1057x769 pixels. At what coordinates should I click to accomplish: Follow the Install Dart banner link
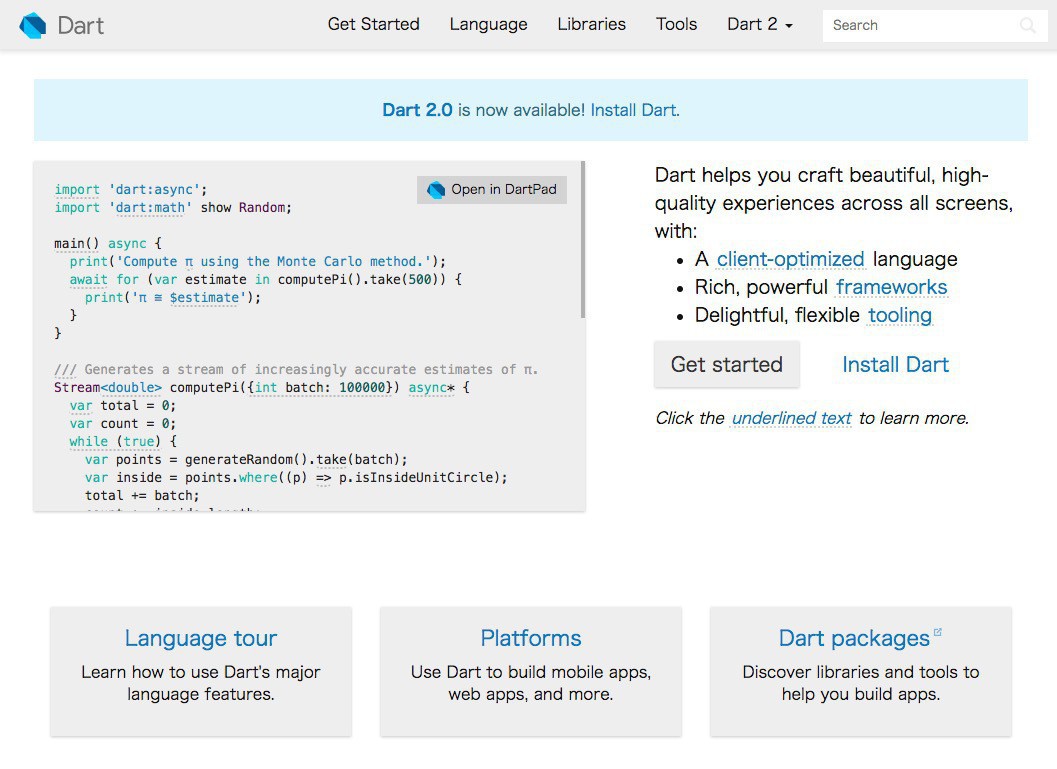[x=634, y=110]
